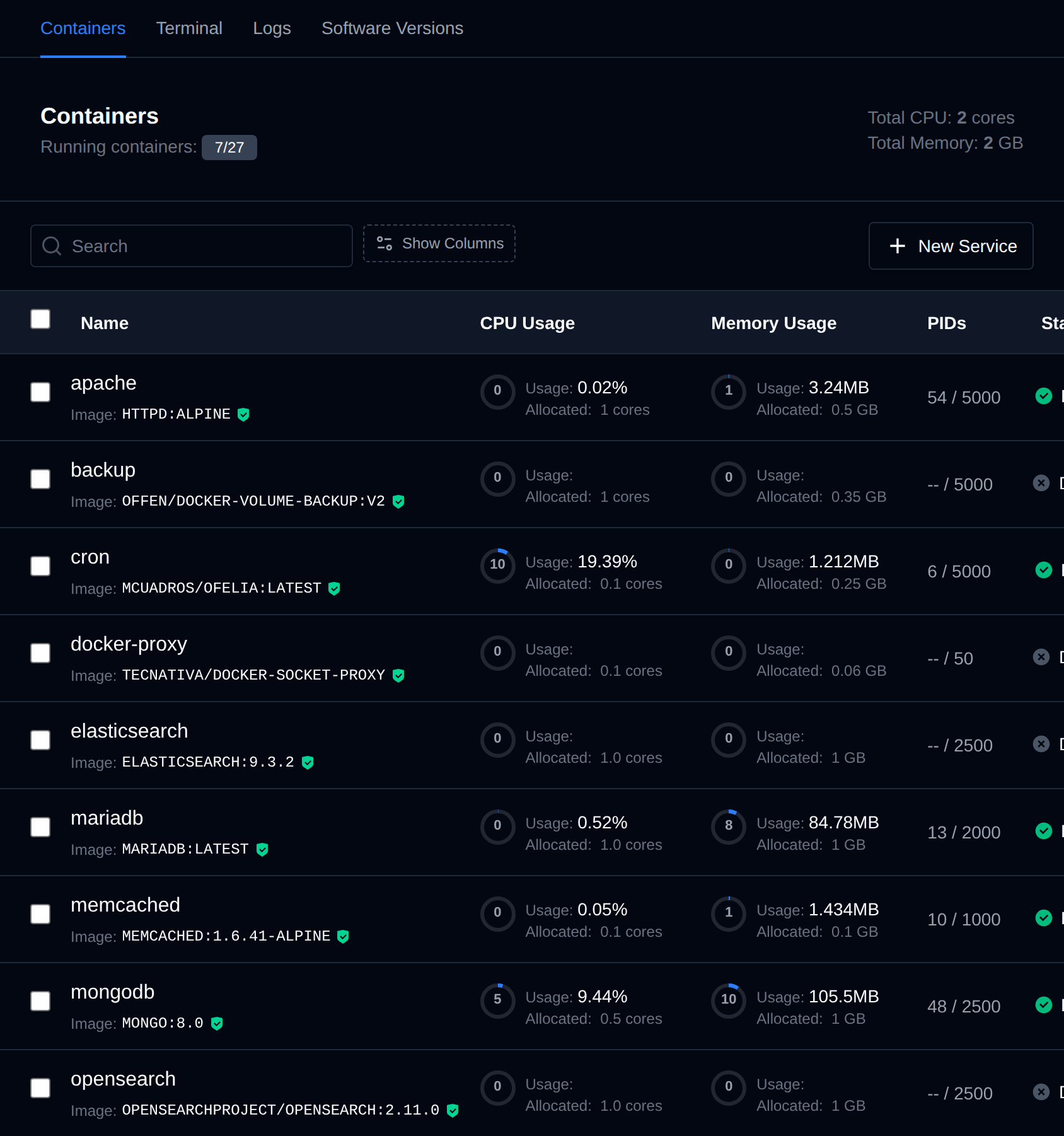The image size is (1064, 1136).
Task: Click the stopped status icon for backup
Action: (1041, 483)
